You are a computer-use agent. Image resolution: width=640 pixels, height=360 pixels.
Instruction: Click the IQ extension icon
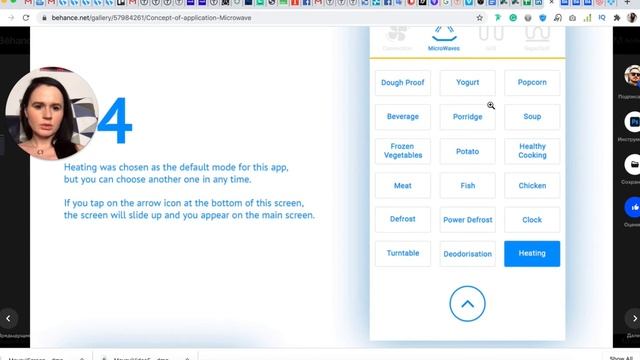(x=602, y=18)
